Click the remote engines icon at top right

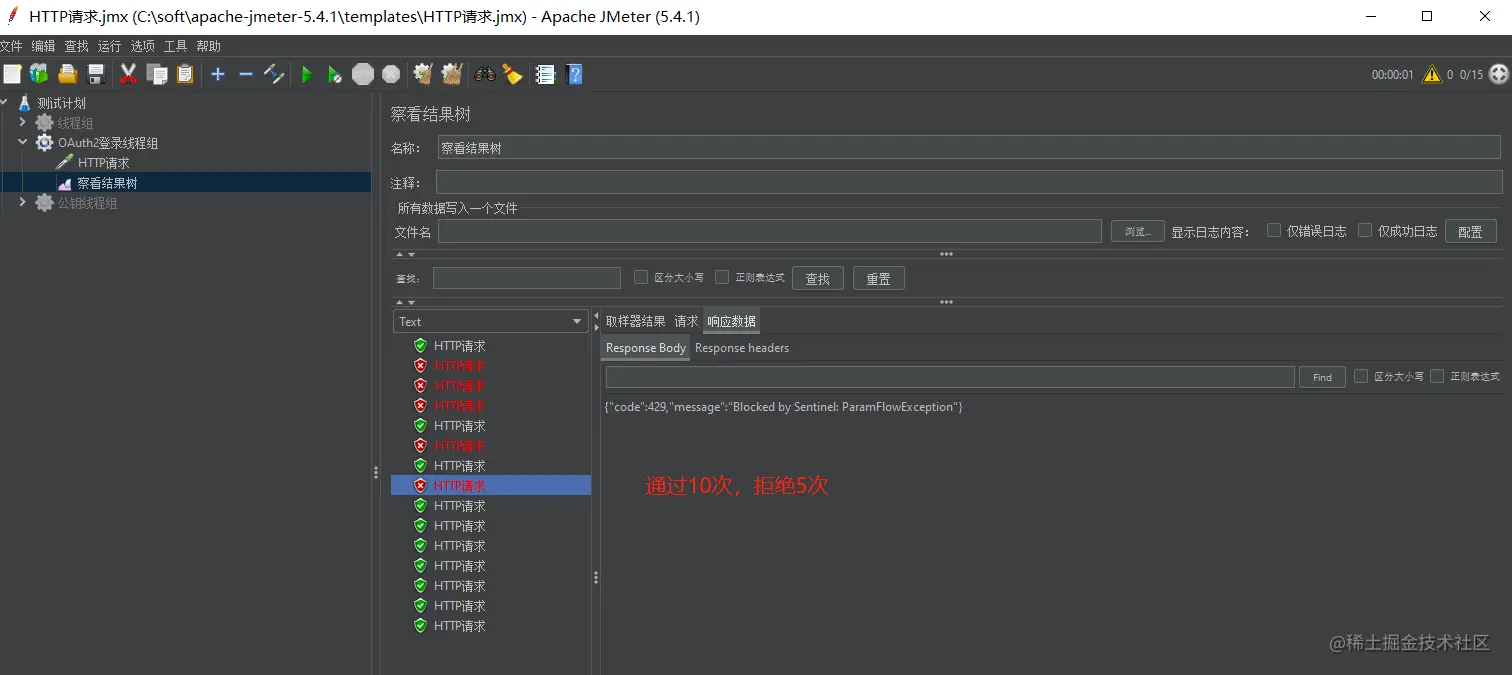tap(1498, 74)
